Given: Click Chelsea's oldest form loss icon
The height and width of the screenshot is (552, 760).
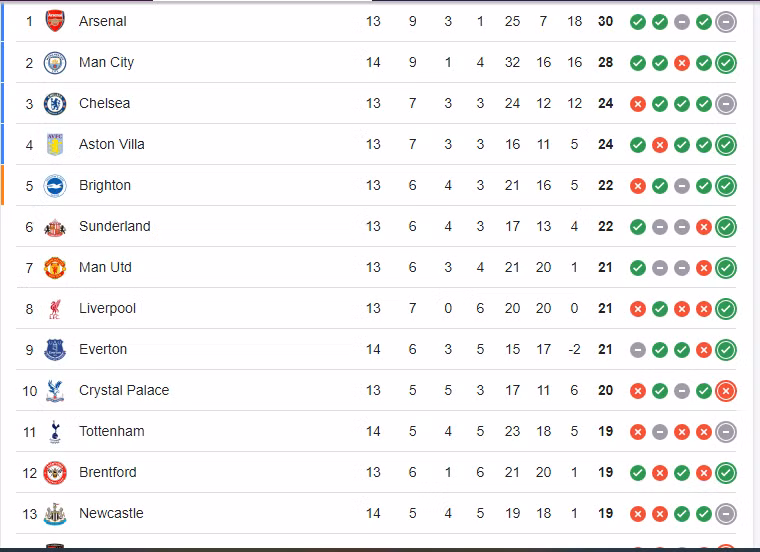Looking at the screenshot, I should tap(638, 103).
